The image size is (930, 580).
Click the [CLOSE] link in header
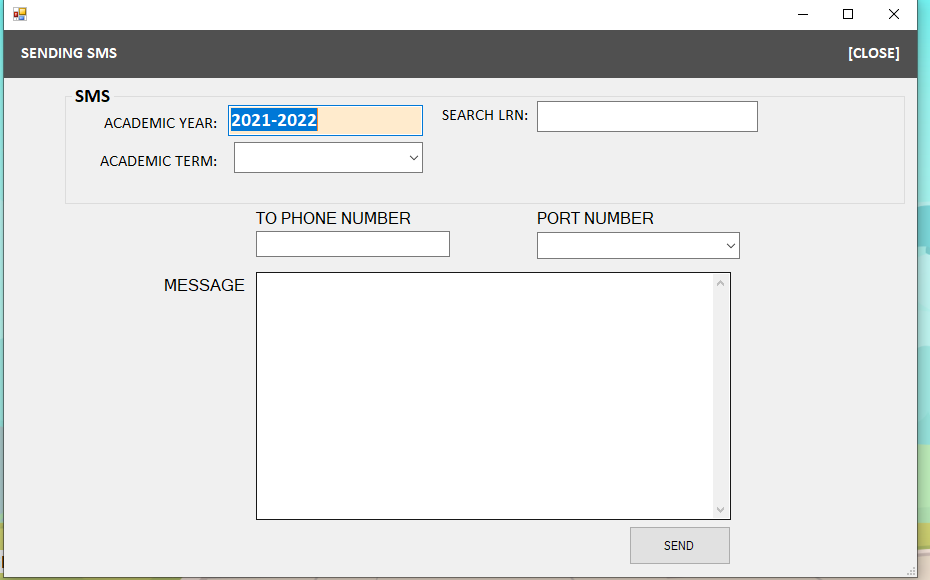click(874, 53)
